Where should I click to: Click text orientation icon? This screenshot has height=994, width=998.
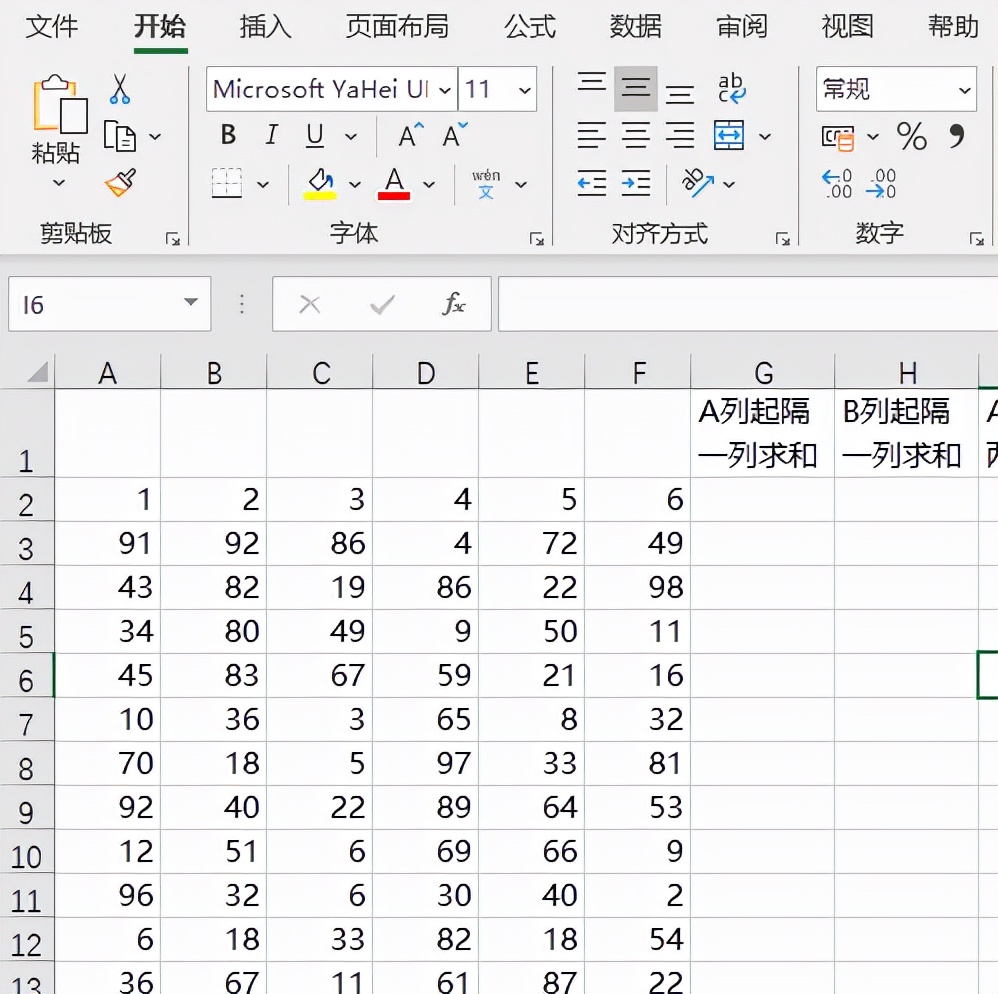click(x=697, y=183)
